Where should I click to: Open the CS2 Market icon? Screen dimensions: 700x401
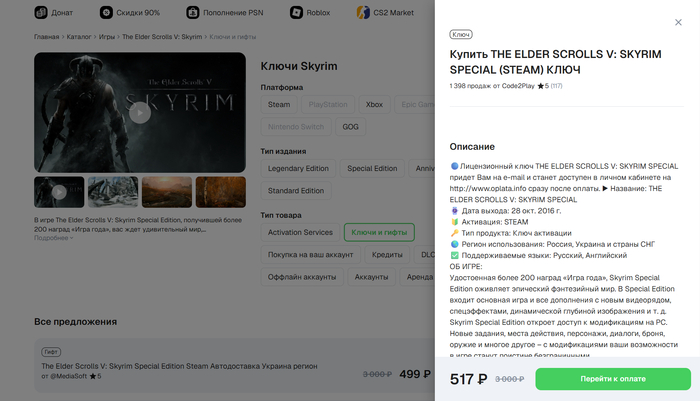363,13
